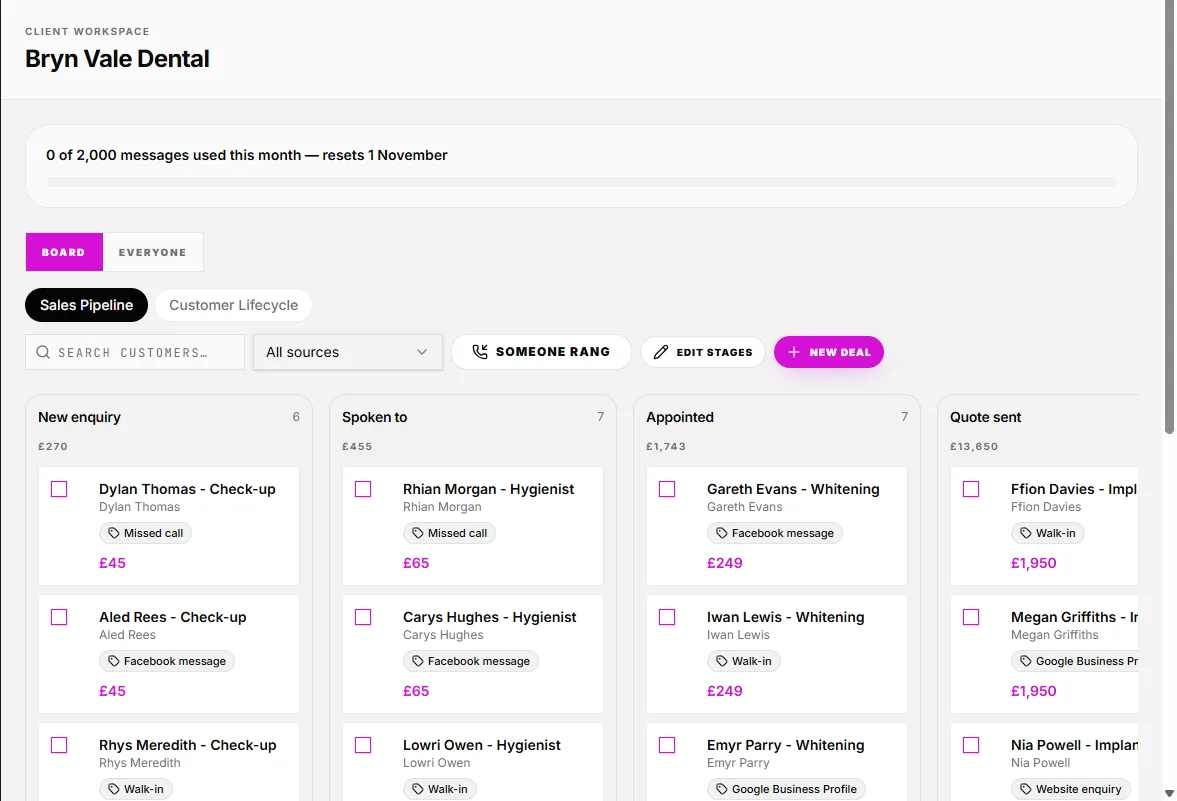
Task: Tick the Rhys Meredith - Check-up checkbox
Action: click(x=59, y=745)
